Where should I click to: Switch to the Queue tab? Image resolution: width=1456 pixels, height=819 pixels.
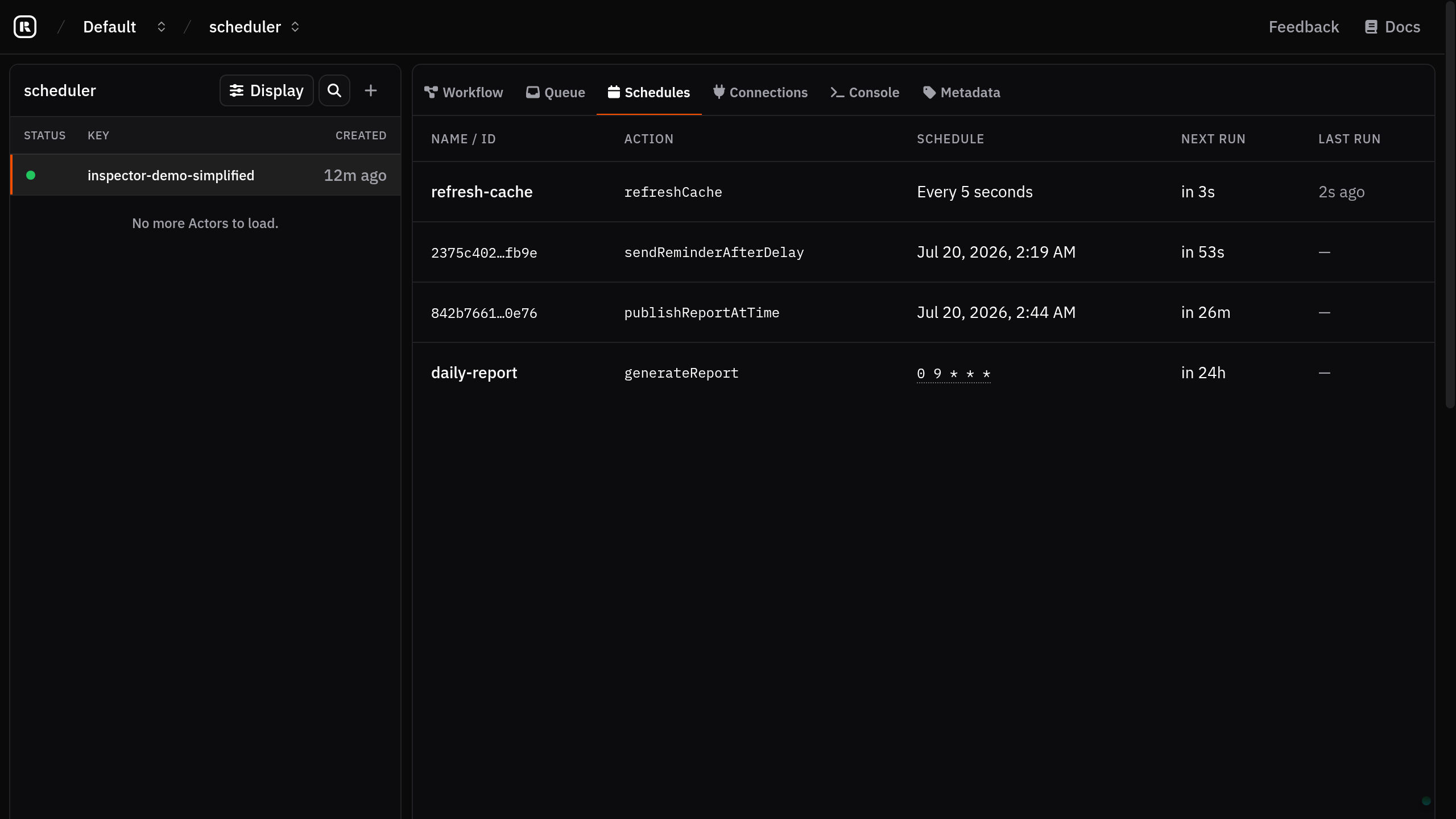tap(556, 92)
